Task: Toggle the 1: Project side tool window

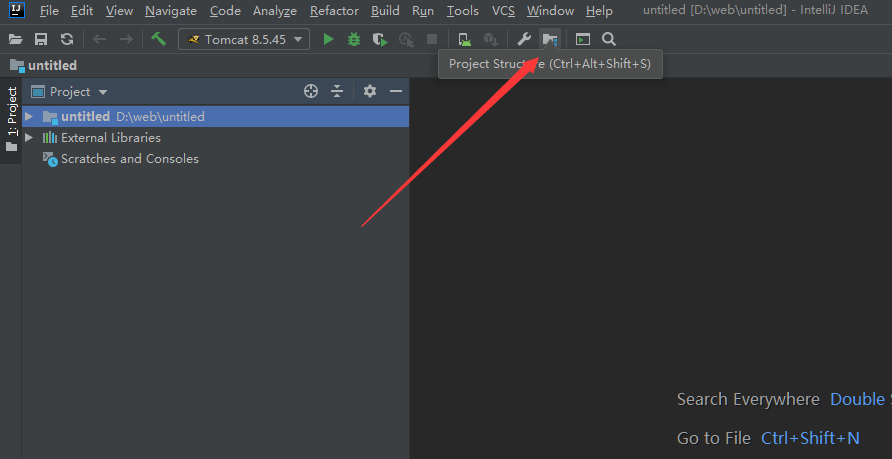Action: click(x=11, y=120)
